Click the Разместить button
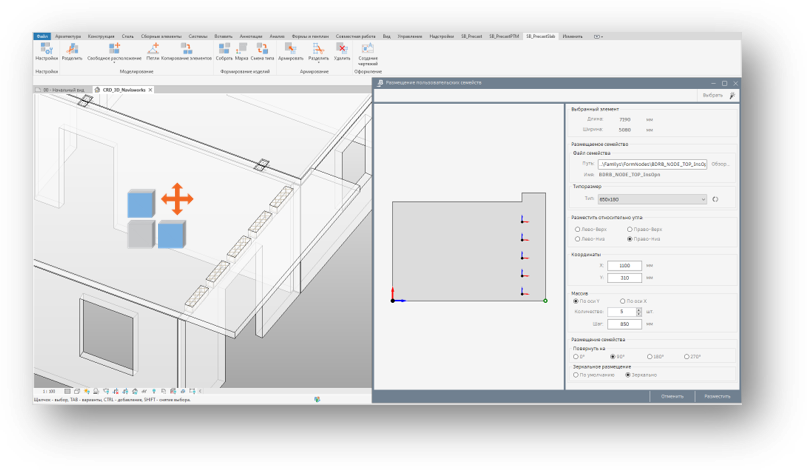807x470 pixels. click(716, 396)
